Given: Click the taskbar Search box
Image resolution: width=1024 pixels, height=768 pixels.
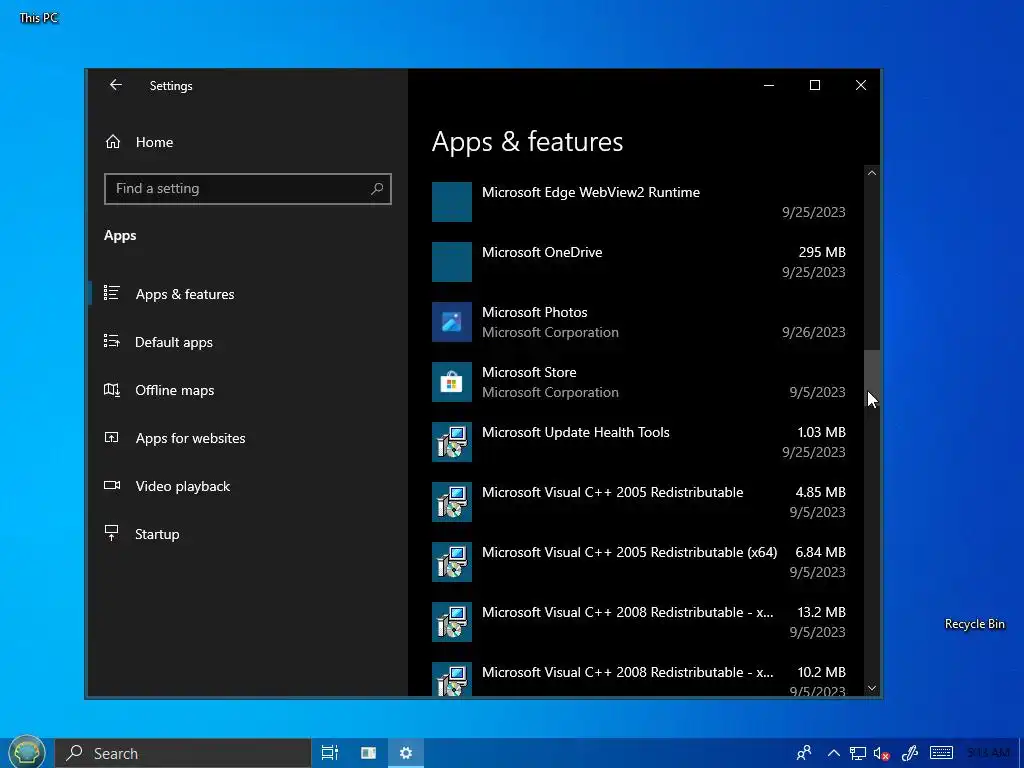Looking at the screenshot, I should coord(182,753).
